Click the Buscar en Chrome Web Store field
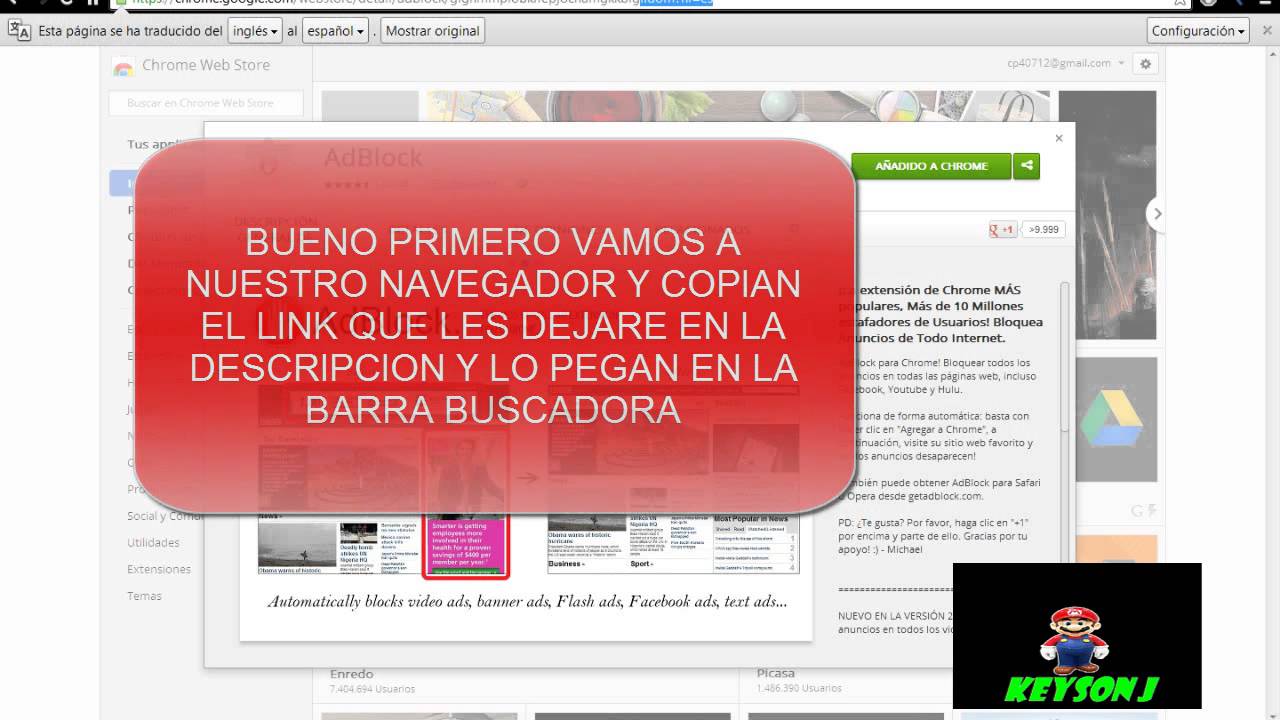The width and height of the screenshot is (1280, 720). (x=205, y=103)
